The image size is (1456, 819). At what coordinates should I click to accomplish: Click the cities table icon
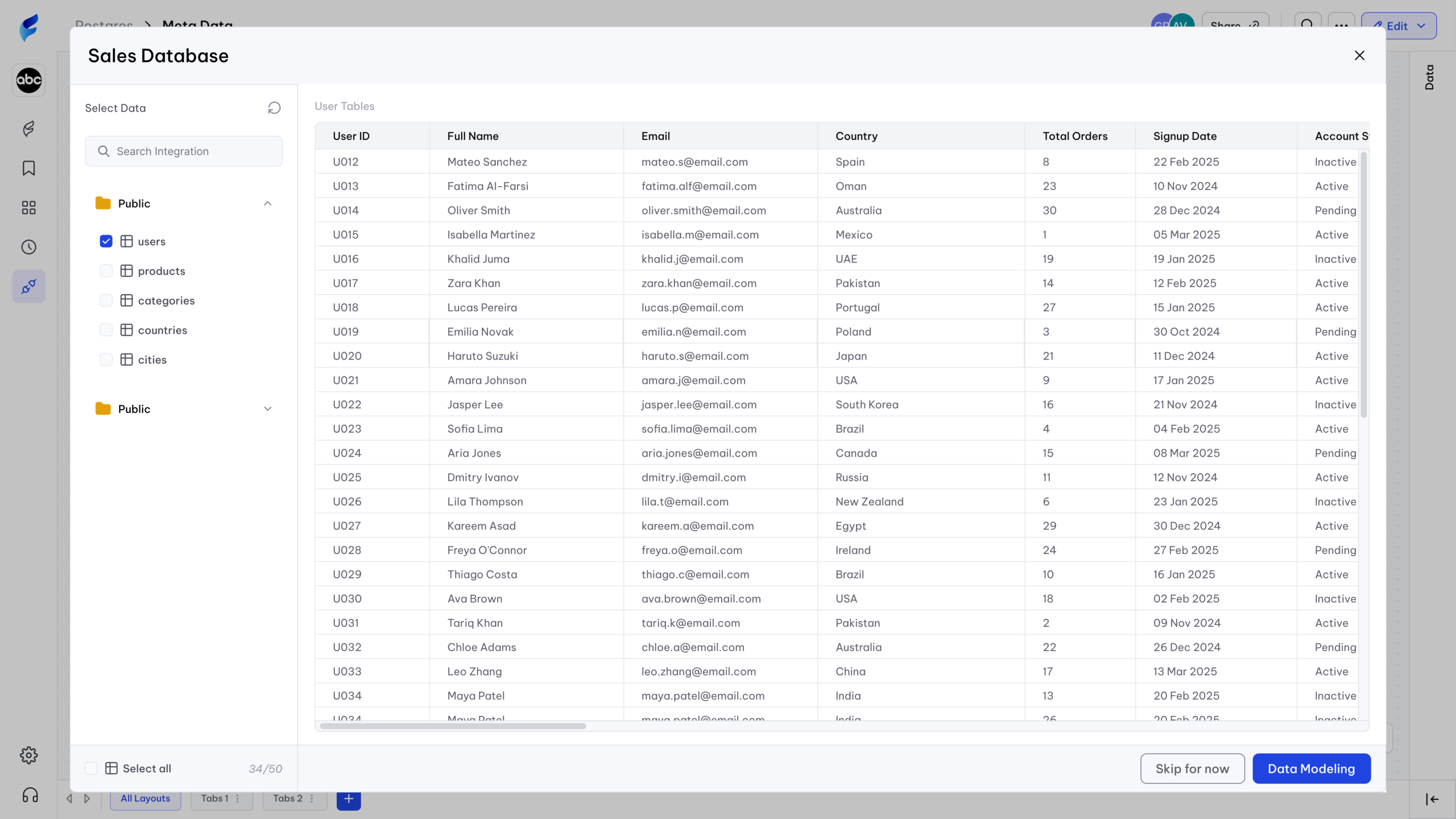click(126, 359)
